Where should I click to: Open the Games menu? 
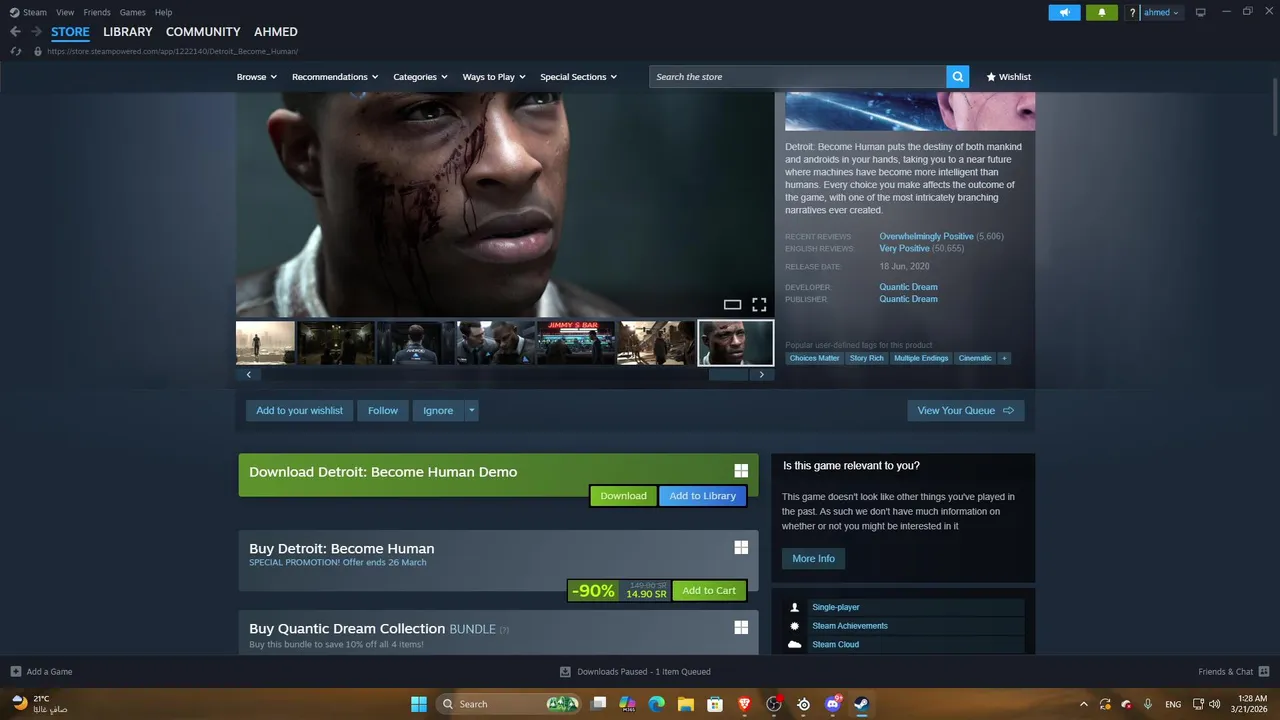coord(132,12)
